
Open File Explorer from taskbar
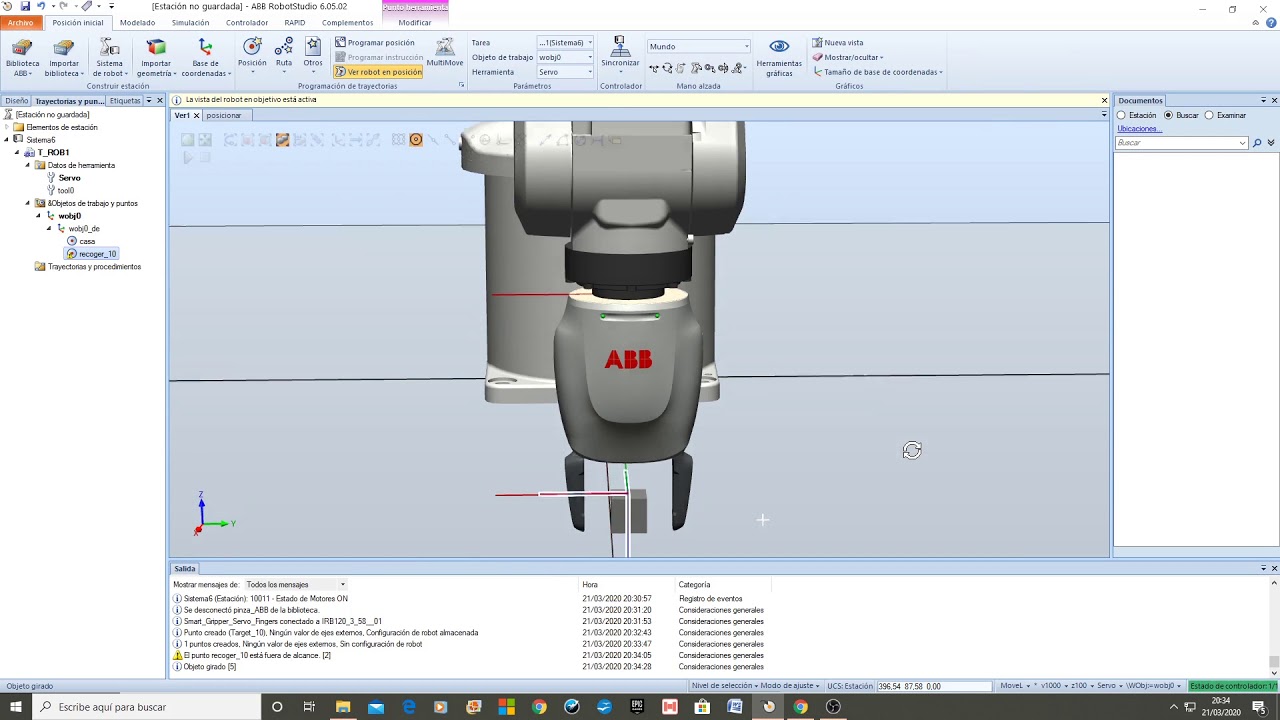pos(343,707)
